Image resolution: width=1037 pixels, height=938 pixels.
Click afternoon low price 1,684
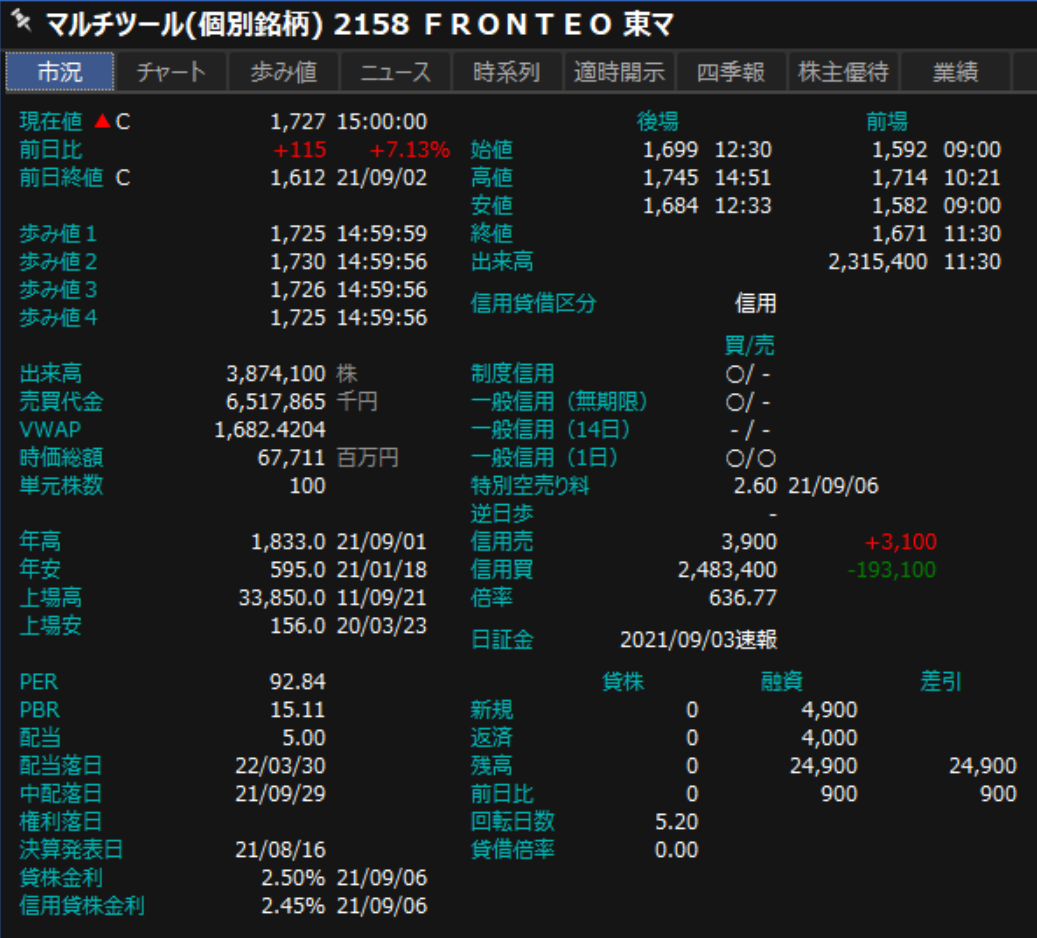(x=671, y=205)
